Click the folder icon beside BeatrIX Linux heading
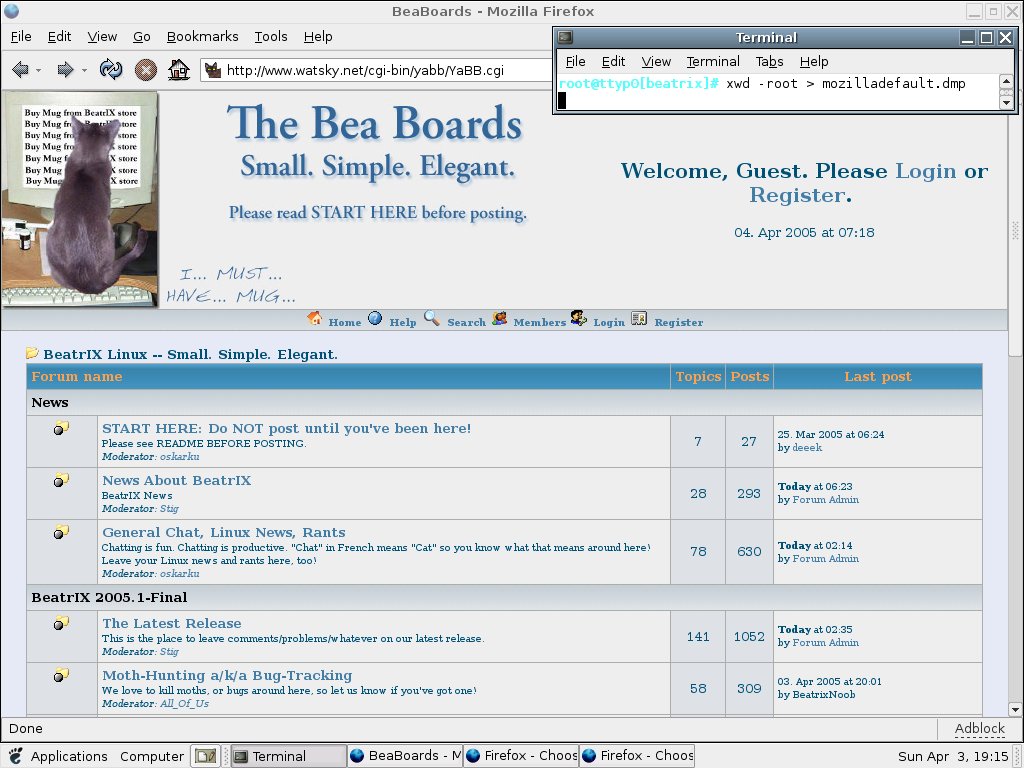 pos(32,353)
